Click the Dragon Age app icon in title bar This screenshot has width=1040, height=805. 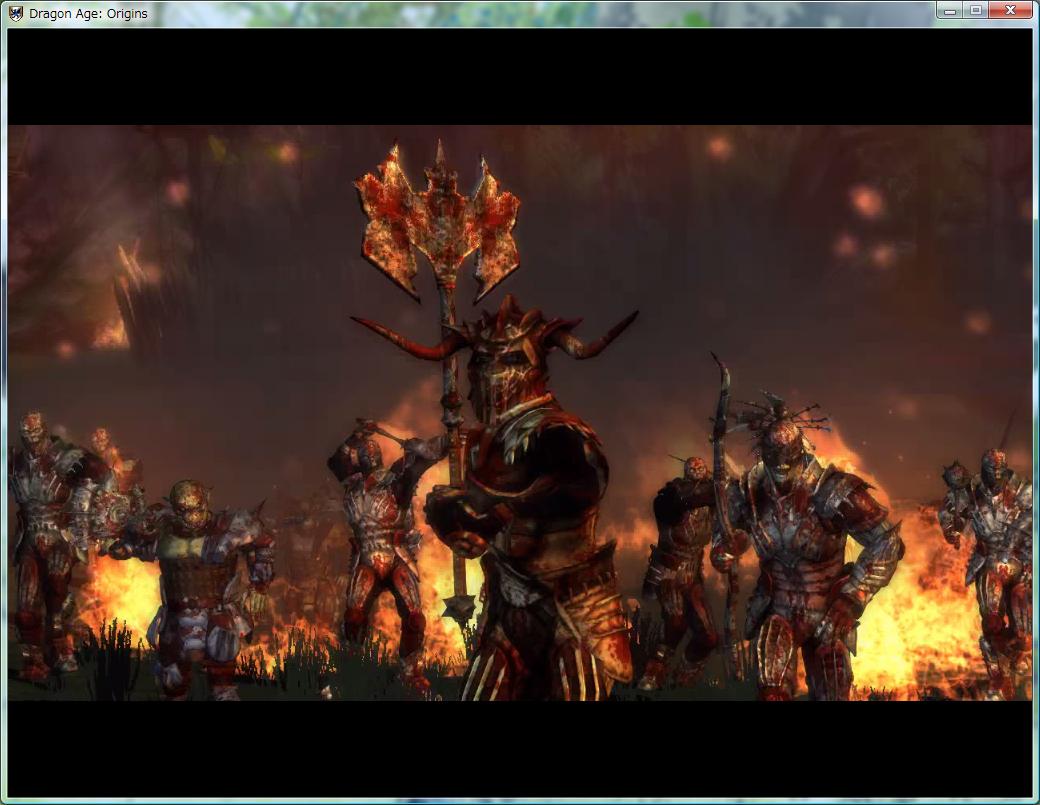pos(16,13)
